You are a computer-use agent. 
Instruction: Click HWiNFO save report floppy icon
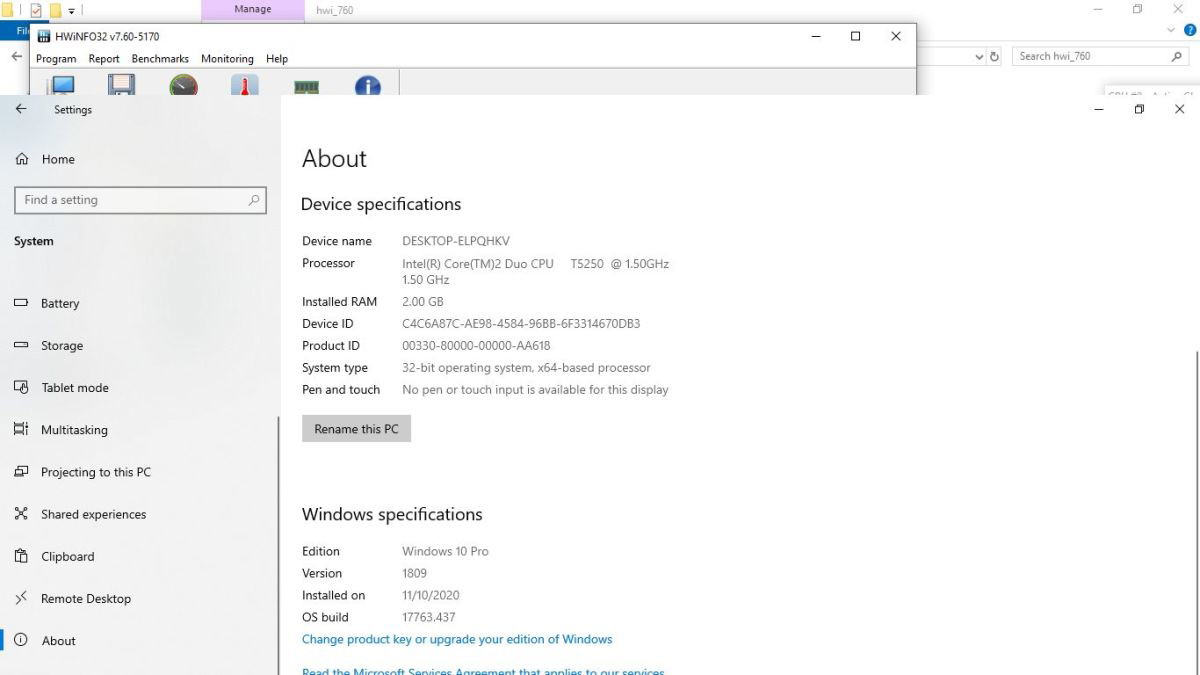point(122,85)
